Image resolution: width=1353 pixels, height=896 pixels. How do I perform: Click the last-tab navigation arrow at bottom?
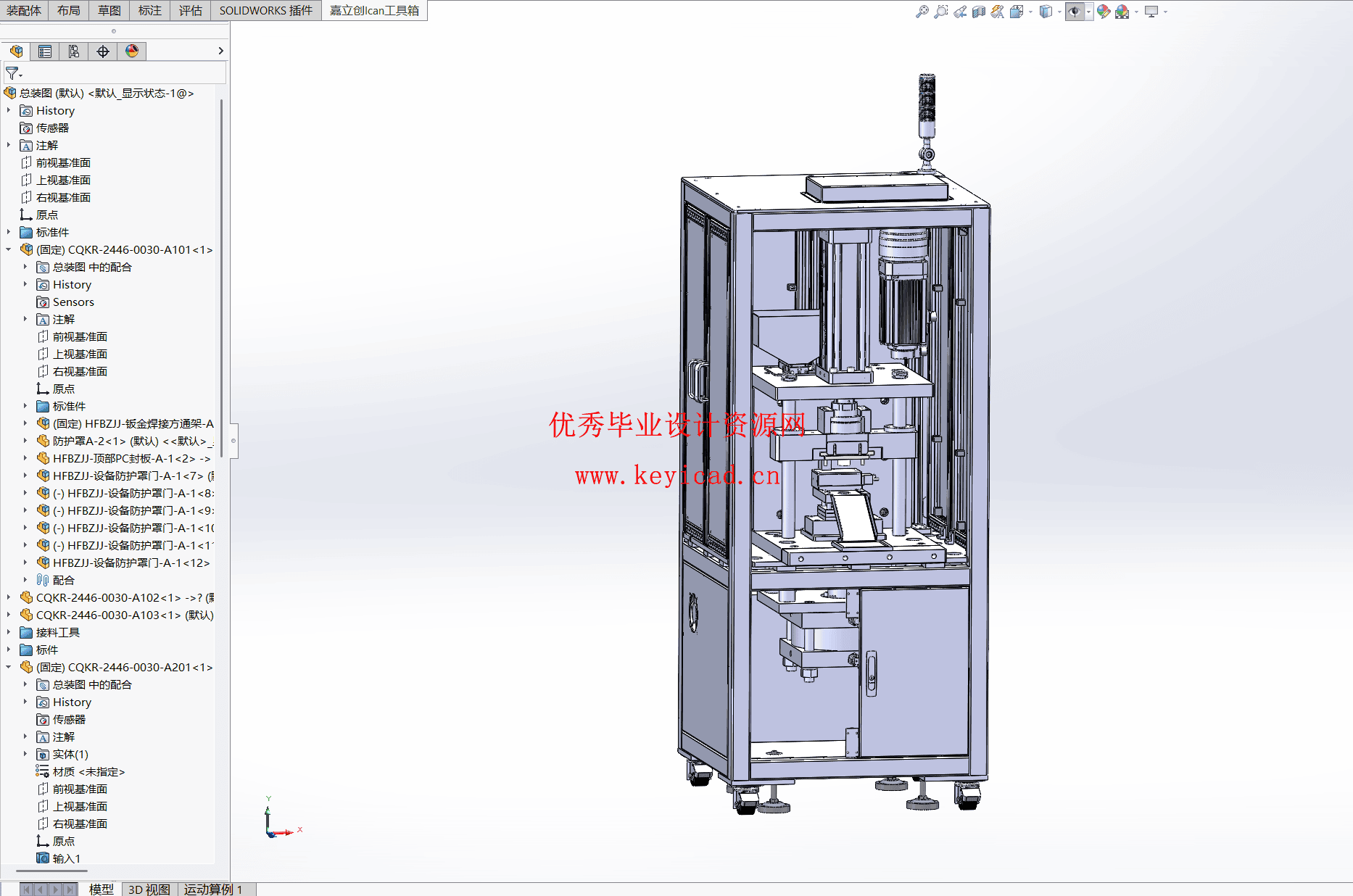(70, 889)
